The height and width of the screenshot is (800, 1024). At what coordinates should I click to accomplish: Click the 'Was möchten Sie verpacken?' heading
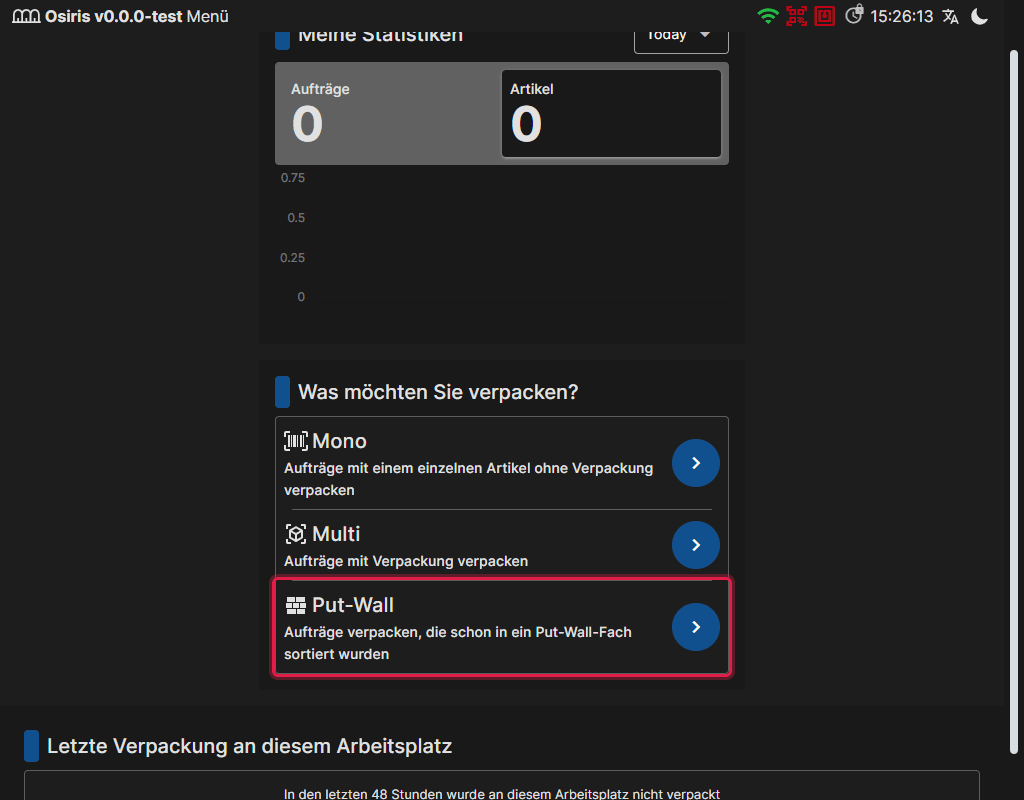click(x=438, y=392)
